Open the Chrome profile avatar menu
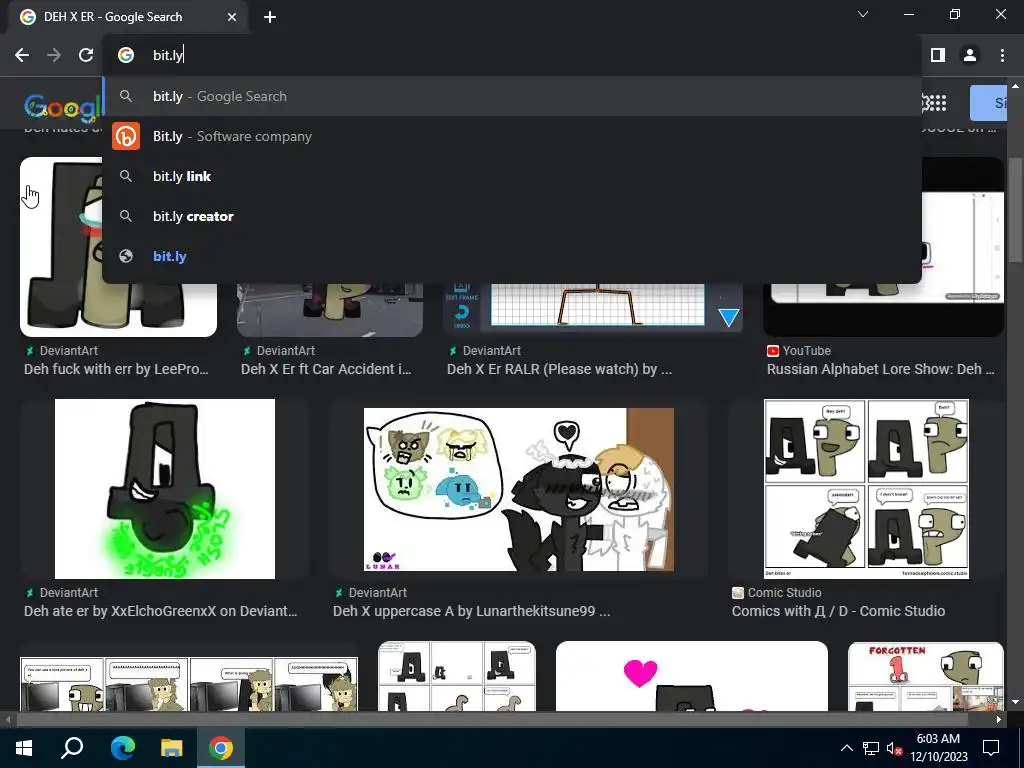Screen dimensions: 1024x768 (970, 55)
